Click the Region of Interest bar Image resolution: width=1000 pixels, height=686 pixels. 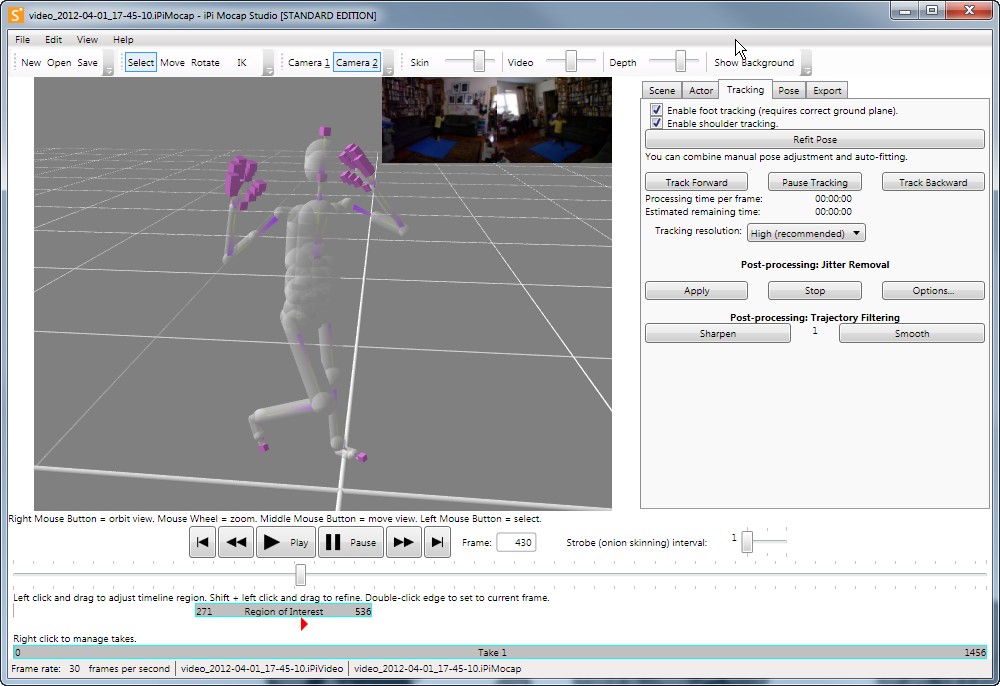(283, 611)
